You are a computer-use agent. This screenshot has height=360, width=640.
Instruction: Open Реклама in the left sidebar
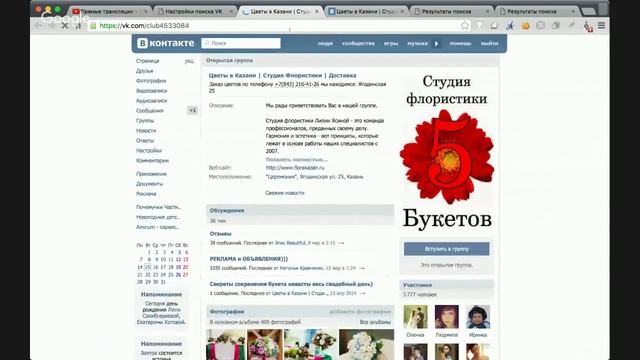(146, 193)
